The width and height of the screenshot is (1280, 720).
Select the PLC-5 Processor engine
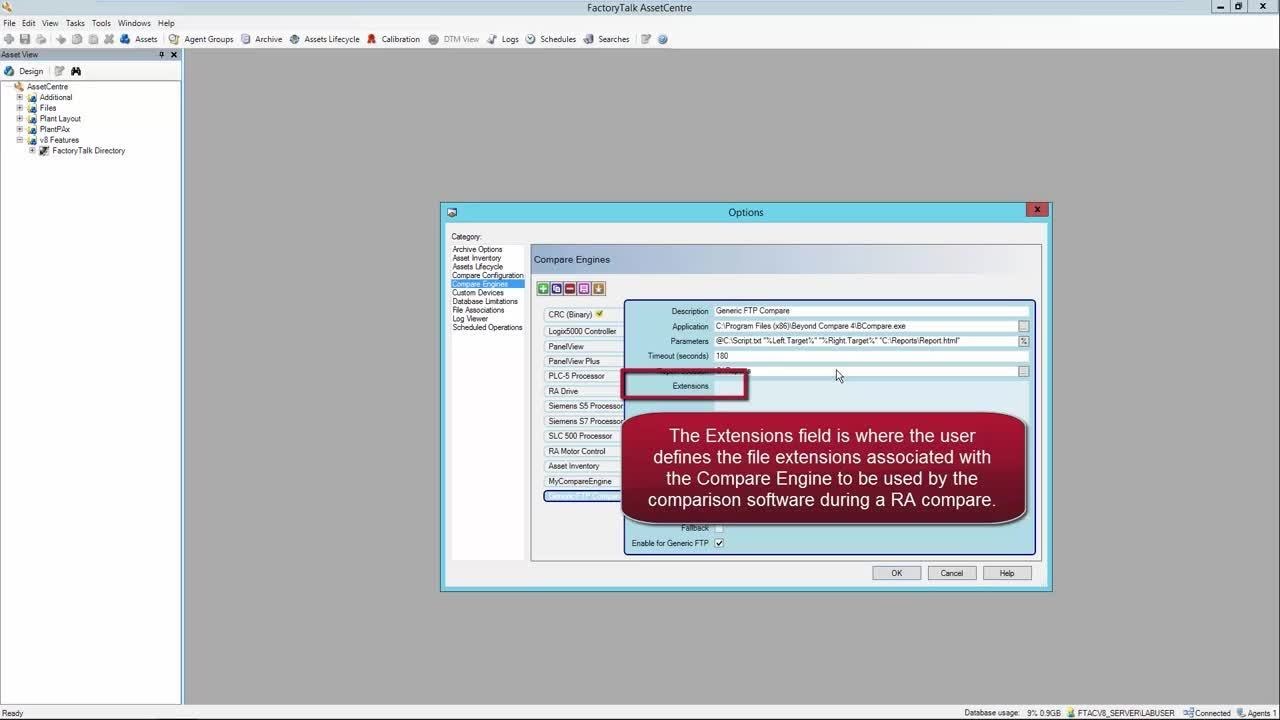(x=584, y=376)
